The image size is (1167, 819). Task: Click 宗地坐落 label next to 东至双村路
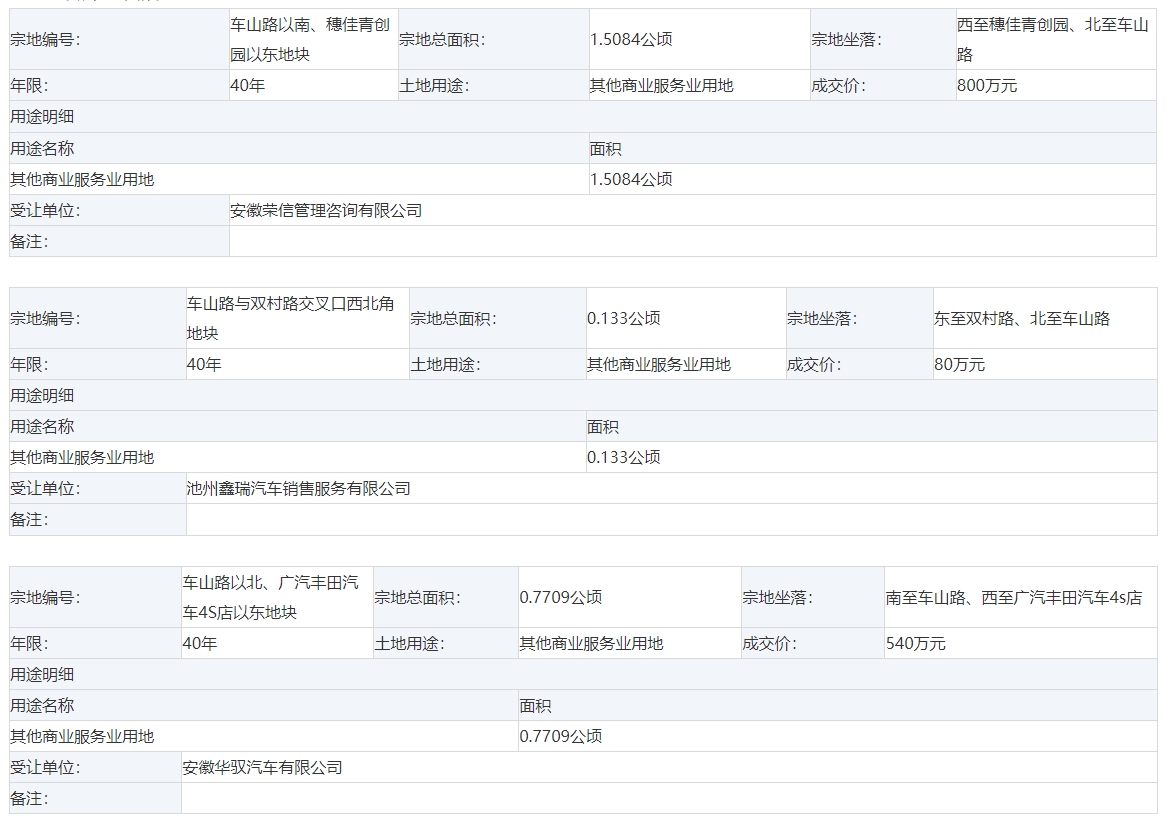[822, 319]
